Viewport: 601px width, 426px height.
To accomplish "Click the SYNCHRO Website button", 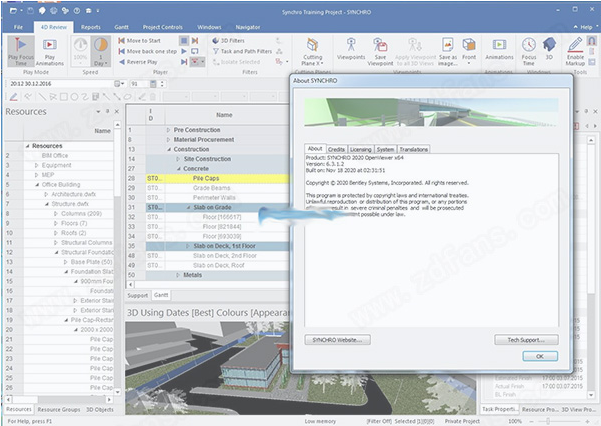I will pyautogui.click(x=338, y=340).
